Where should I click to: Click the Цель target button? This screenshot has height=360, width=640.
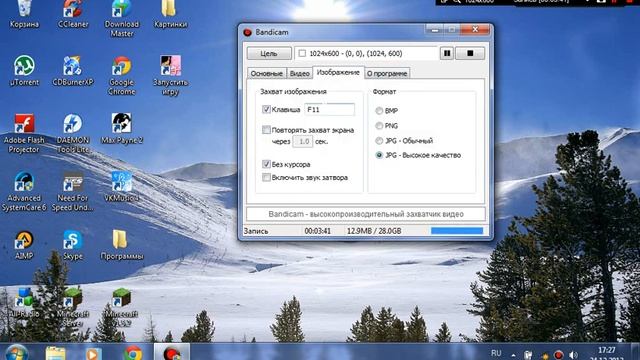pos(269,53)
